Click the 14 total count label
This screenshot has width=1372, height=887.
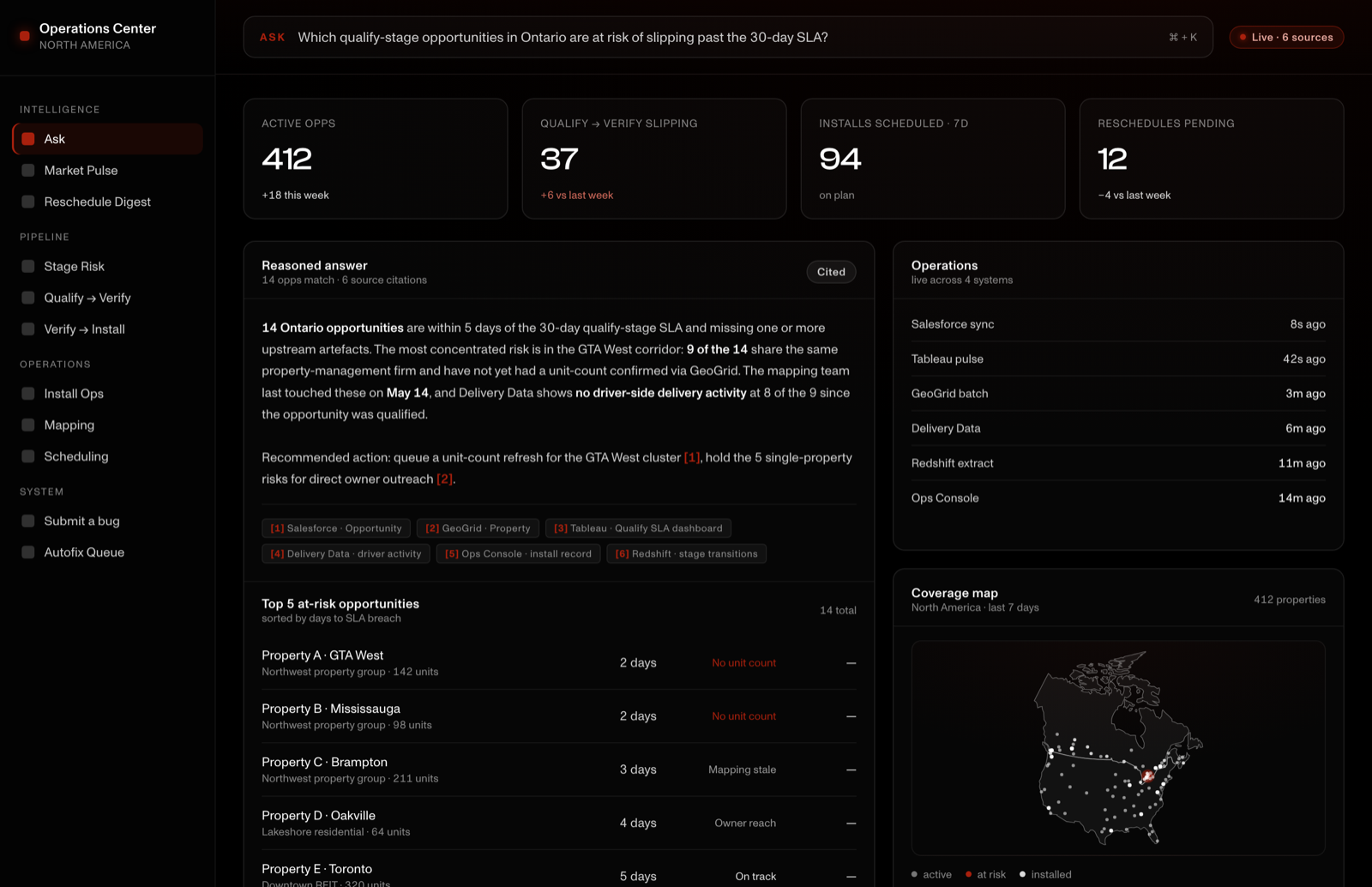[x=838, y=611]
